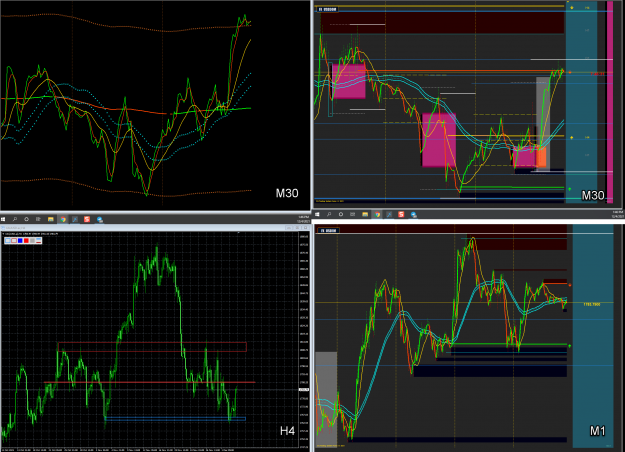Open File Explorer in taskbar above M1 chart
This screenshot has width=625, height=452.
(365, 214)
